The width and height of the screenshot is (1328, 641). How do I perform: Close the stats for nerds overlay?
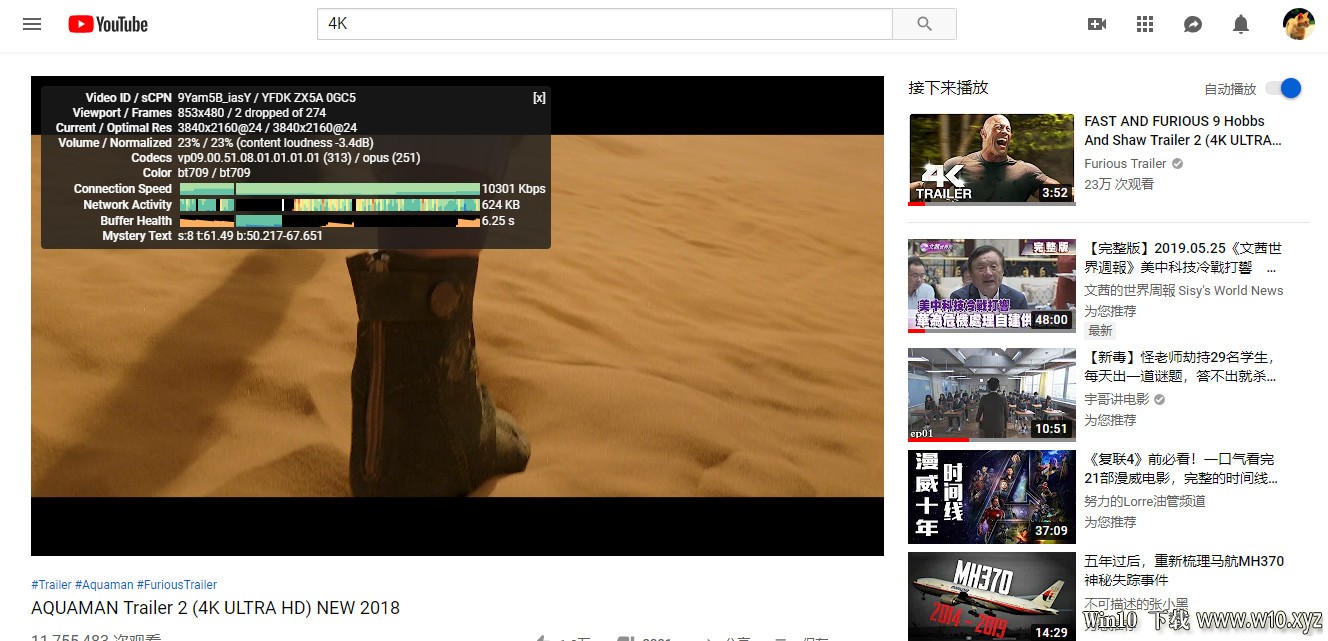(x=539, y=98)
